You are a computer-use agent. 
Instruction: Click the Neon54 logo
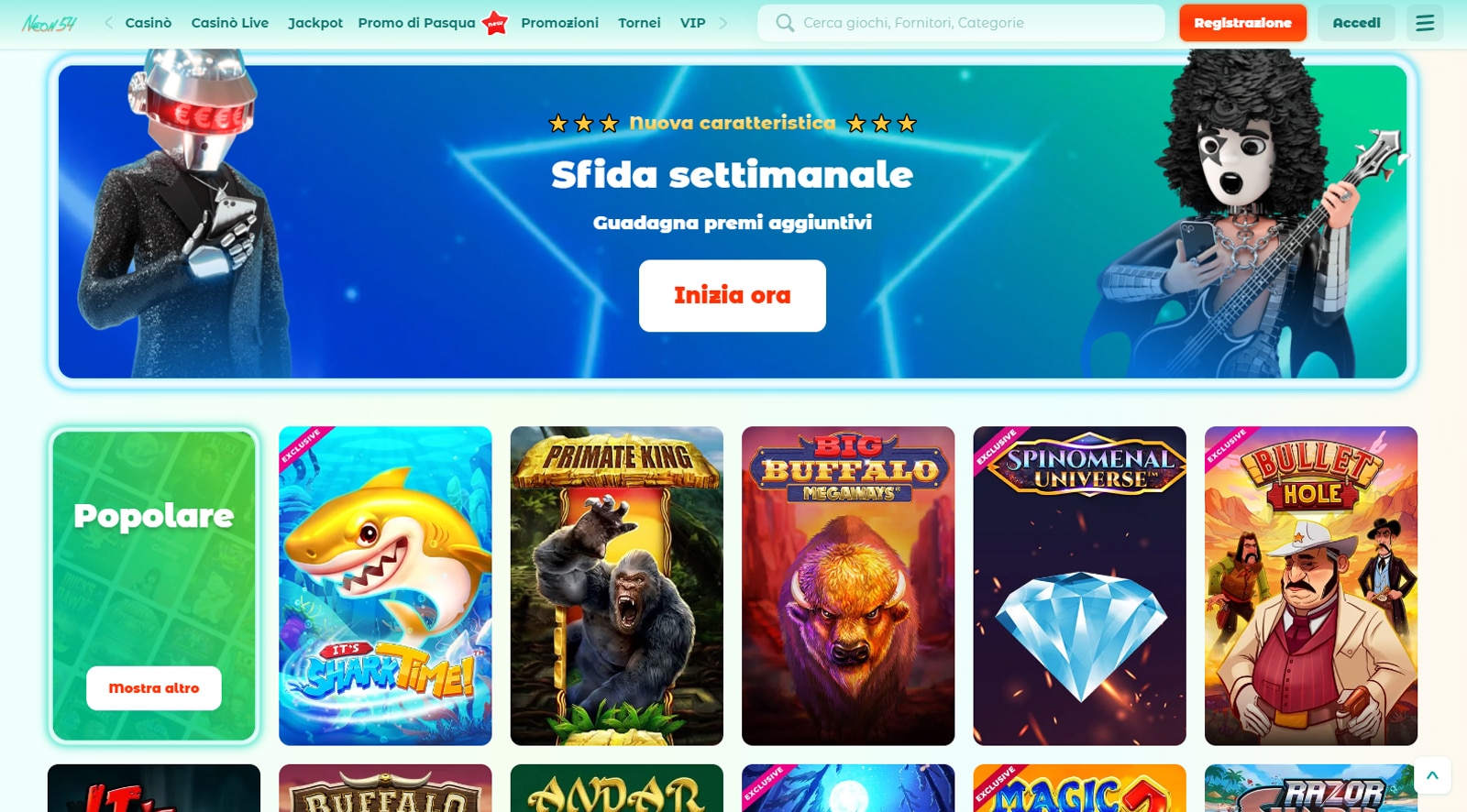coord(50,23)
